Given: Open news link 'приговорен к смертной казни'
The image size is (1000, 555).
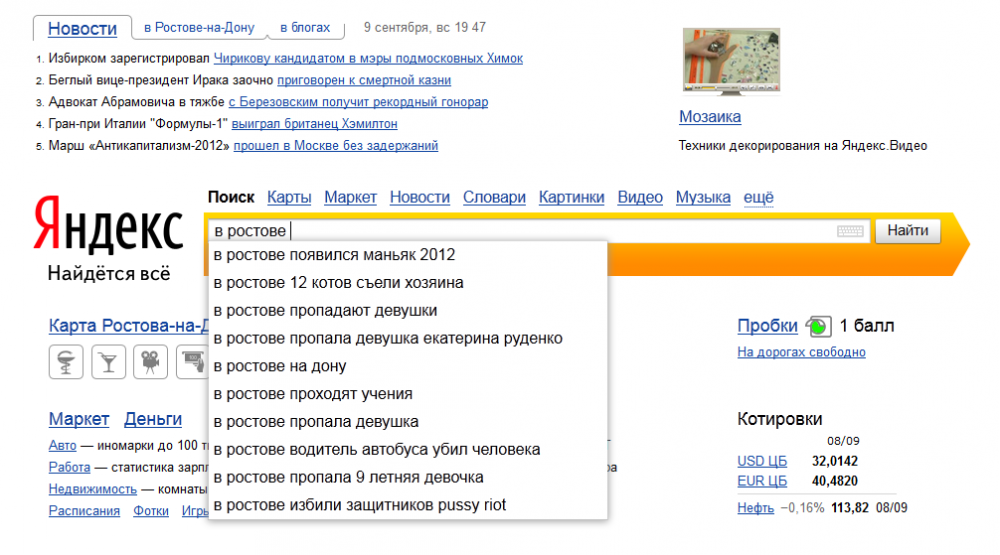Looking at the screenshot, I should click(364, 80).
